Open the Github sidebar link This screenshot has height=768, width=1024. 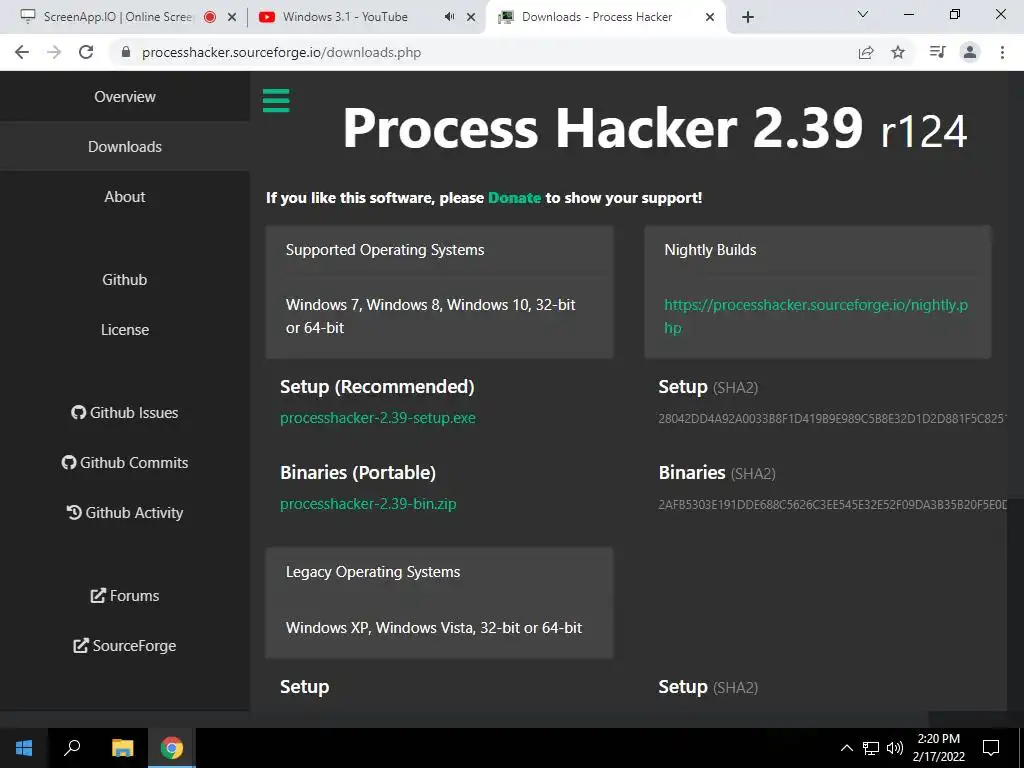point(125,280)
